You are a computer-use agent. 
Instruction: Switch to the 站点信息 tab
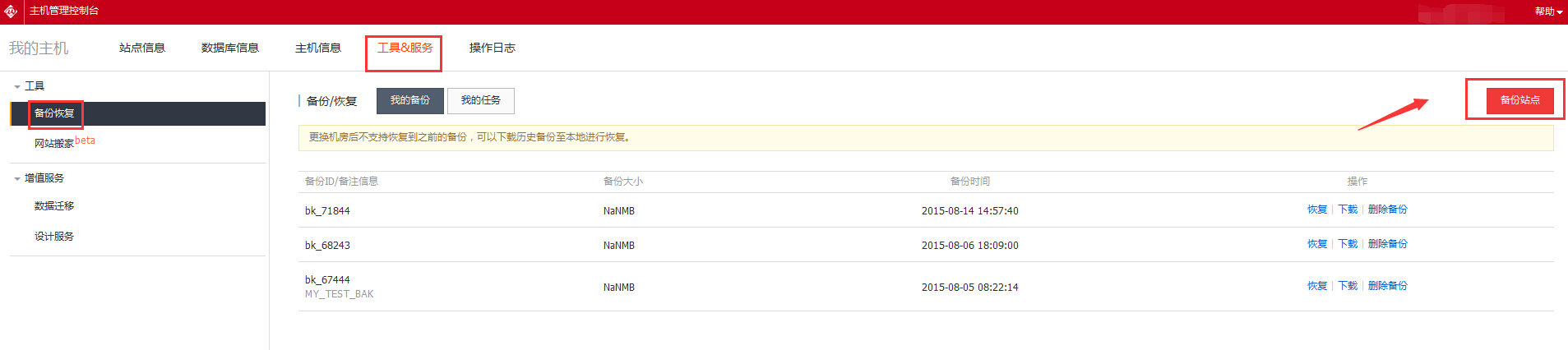(x=142, y=48)
